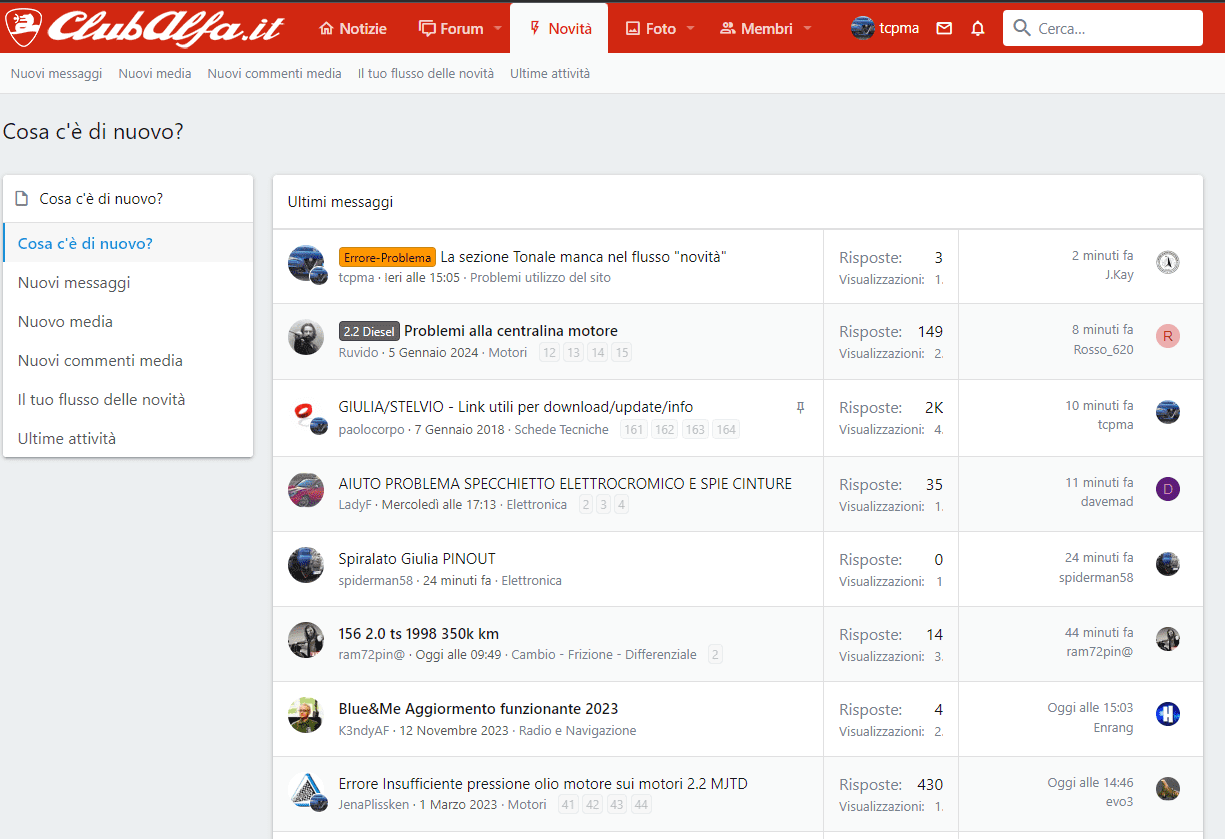1225x839 pixels.
Task: Open the Forum nav tab
Action: pyautogui.click(x=451, y=28)
